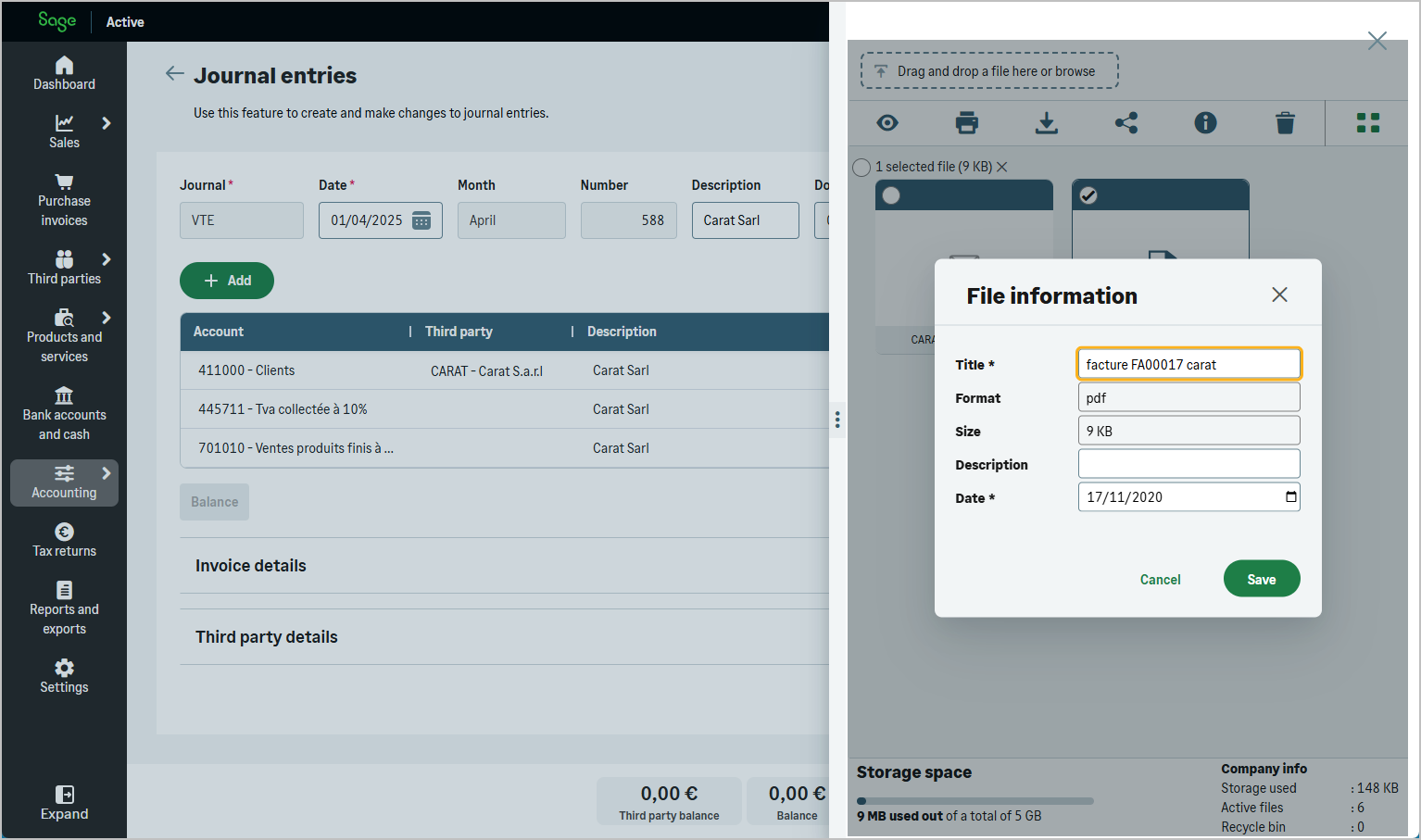
Task: Open file info via the info icon
Action: tap(1205, 123)
